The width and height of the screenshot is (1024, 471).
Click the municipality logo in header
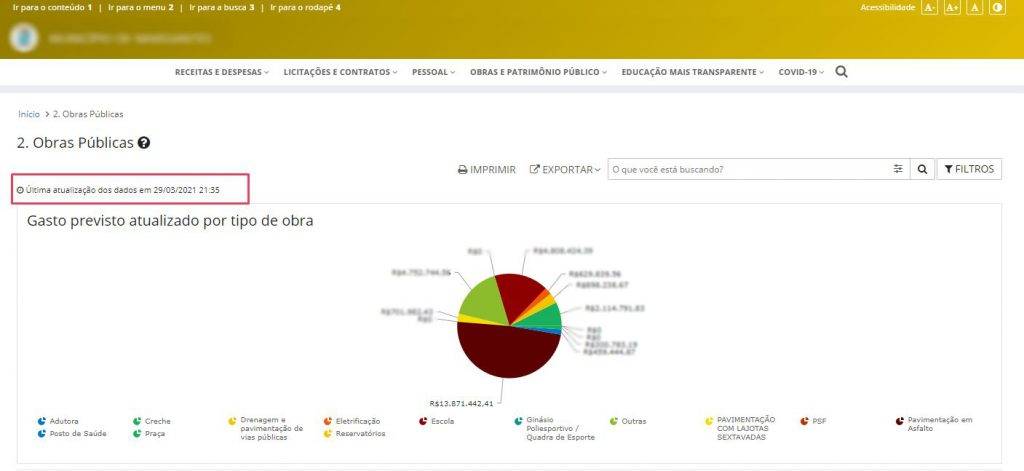tap(25, 38)
